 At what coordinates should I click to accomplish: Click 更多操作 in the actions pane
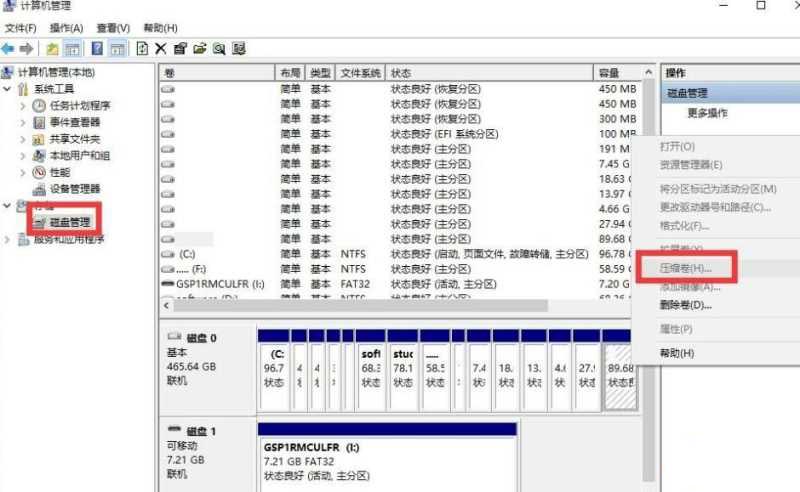coord(707,113)
